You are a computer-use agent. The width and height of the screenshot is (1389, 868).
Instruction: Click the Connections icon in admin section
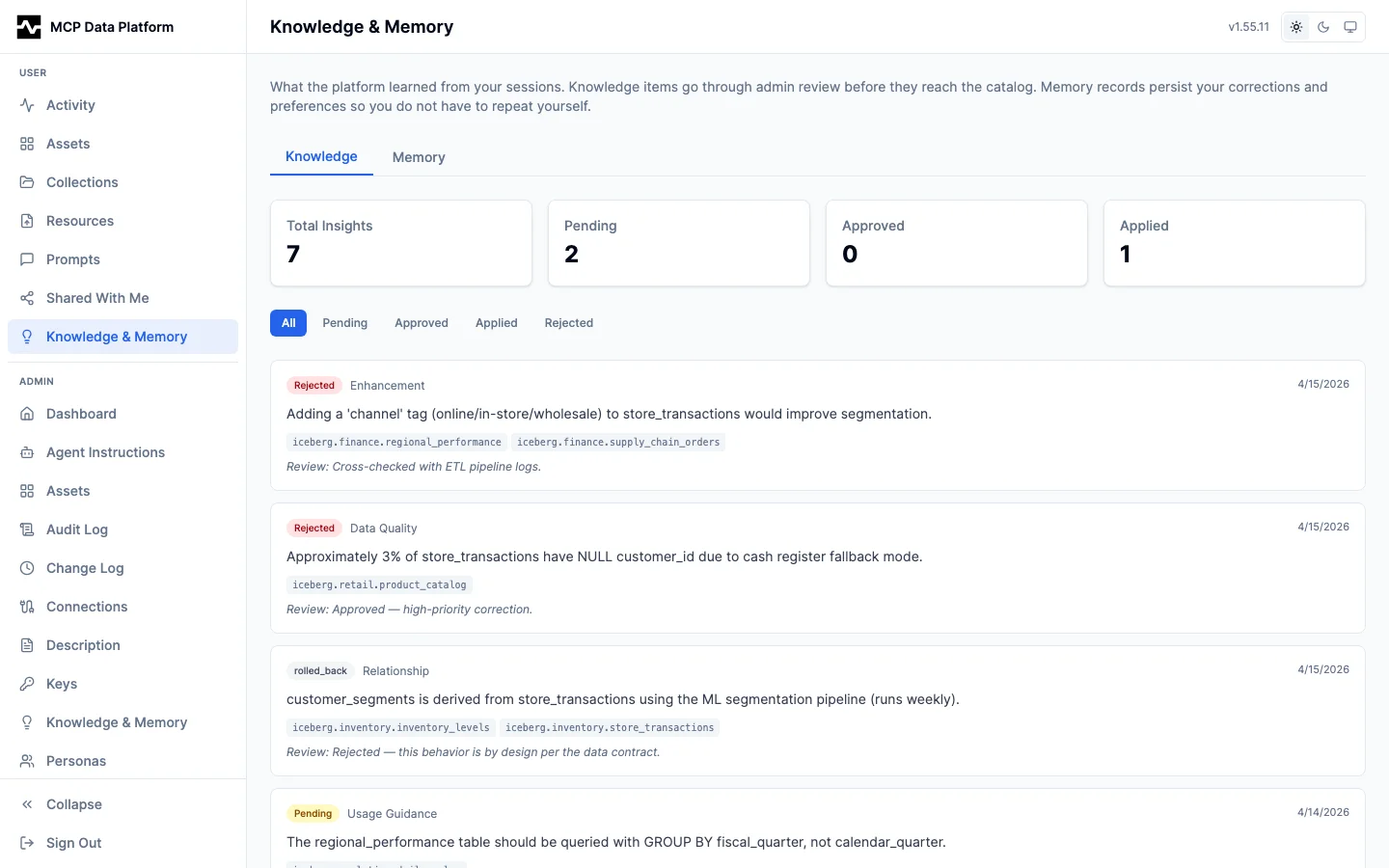pyautogui.click(x=27, y=607)
